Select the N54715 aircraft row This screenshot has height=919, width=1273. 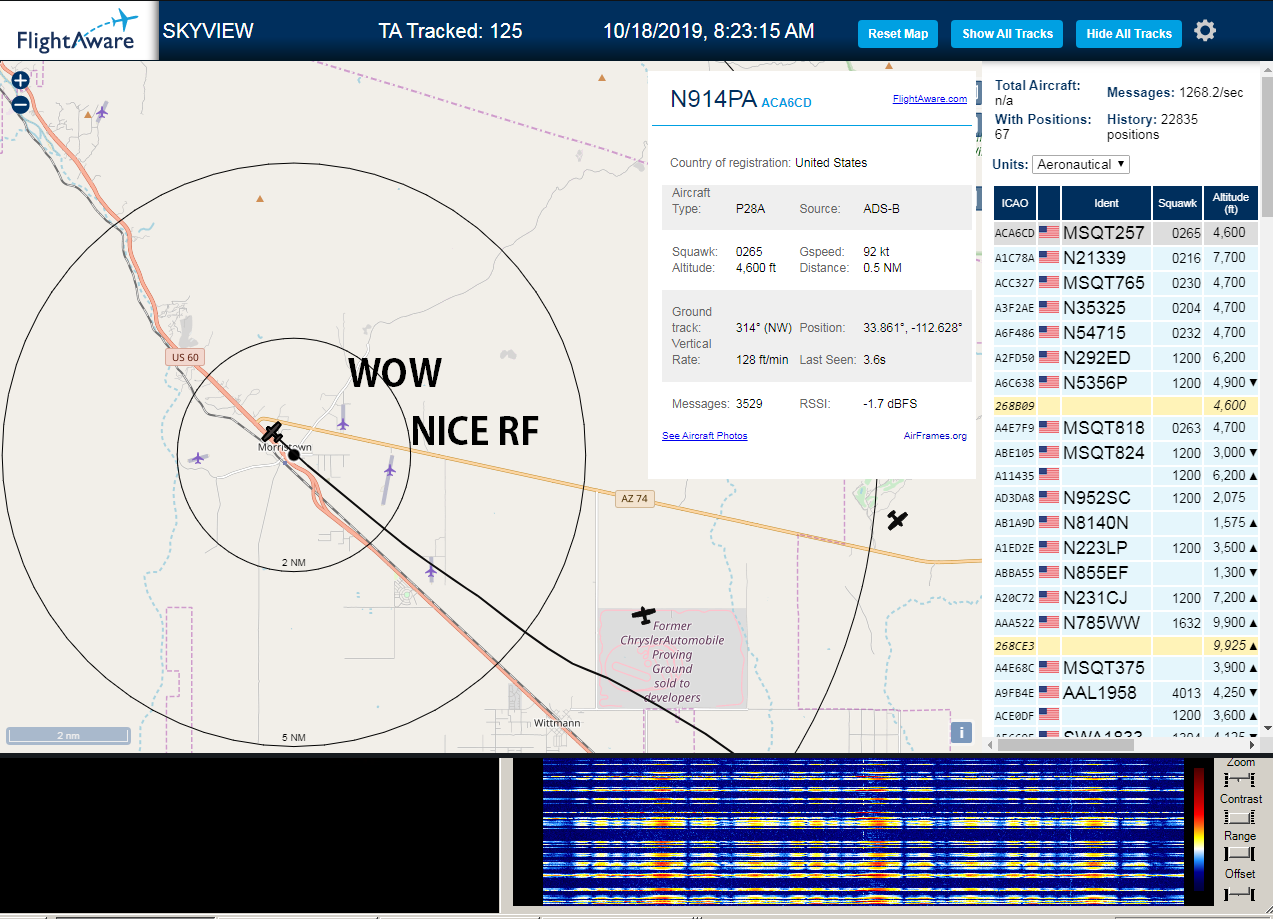[x=1126, y=333]
